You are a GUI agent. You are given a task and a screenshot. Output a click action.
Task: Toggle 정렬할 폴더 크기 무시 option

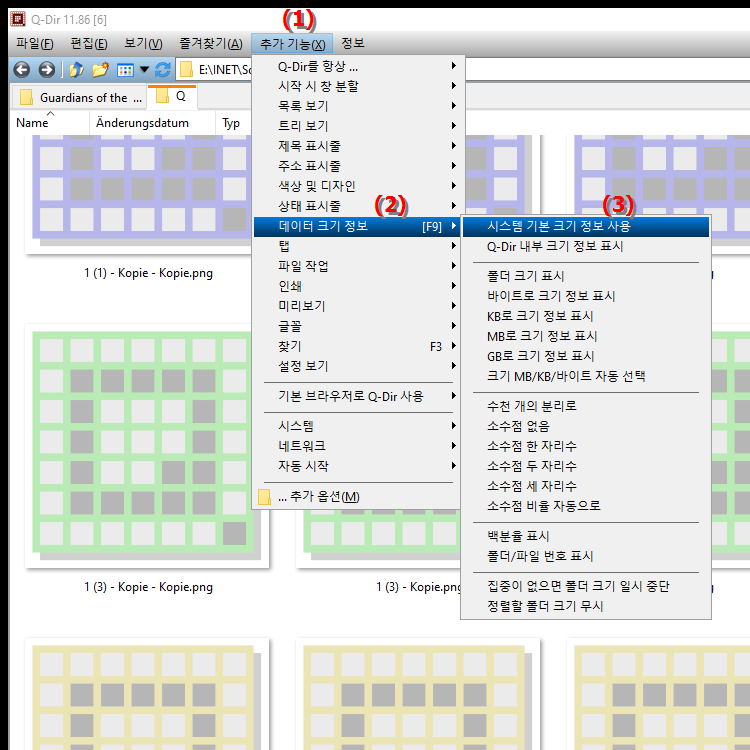(585, 607)
